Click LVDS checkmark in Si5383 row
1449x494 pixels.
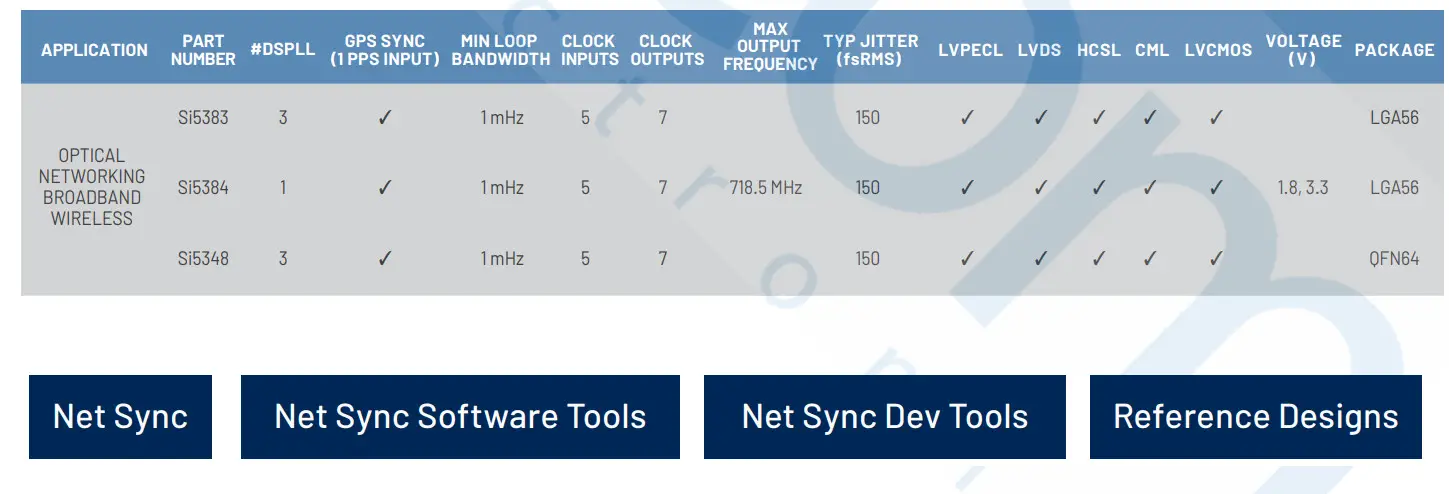coord(1040,117)
